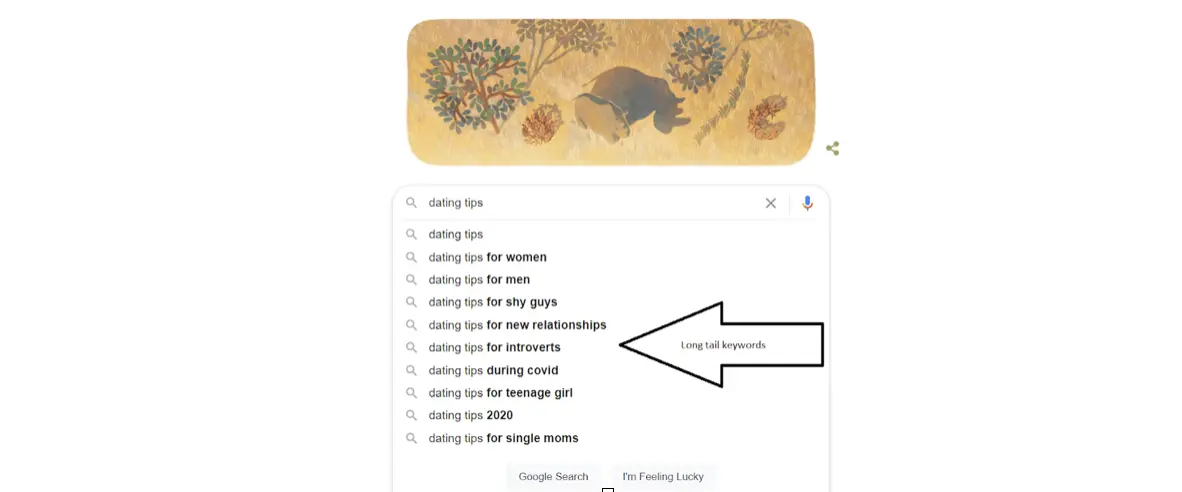The image size is (1182, 492).
Task: Select 'dating tips for introverts' suggestion
Action: 494,348
